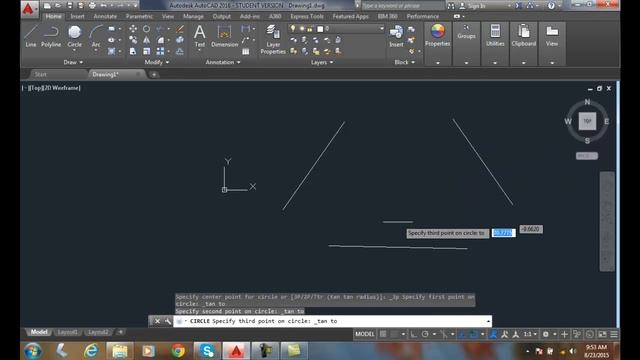Screen dimensions: 640x360
Task: Expand the Layers panel
Action: pyautogui.click(x=322, y=62)
